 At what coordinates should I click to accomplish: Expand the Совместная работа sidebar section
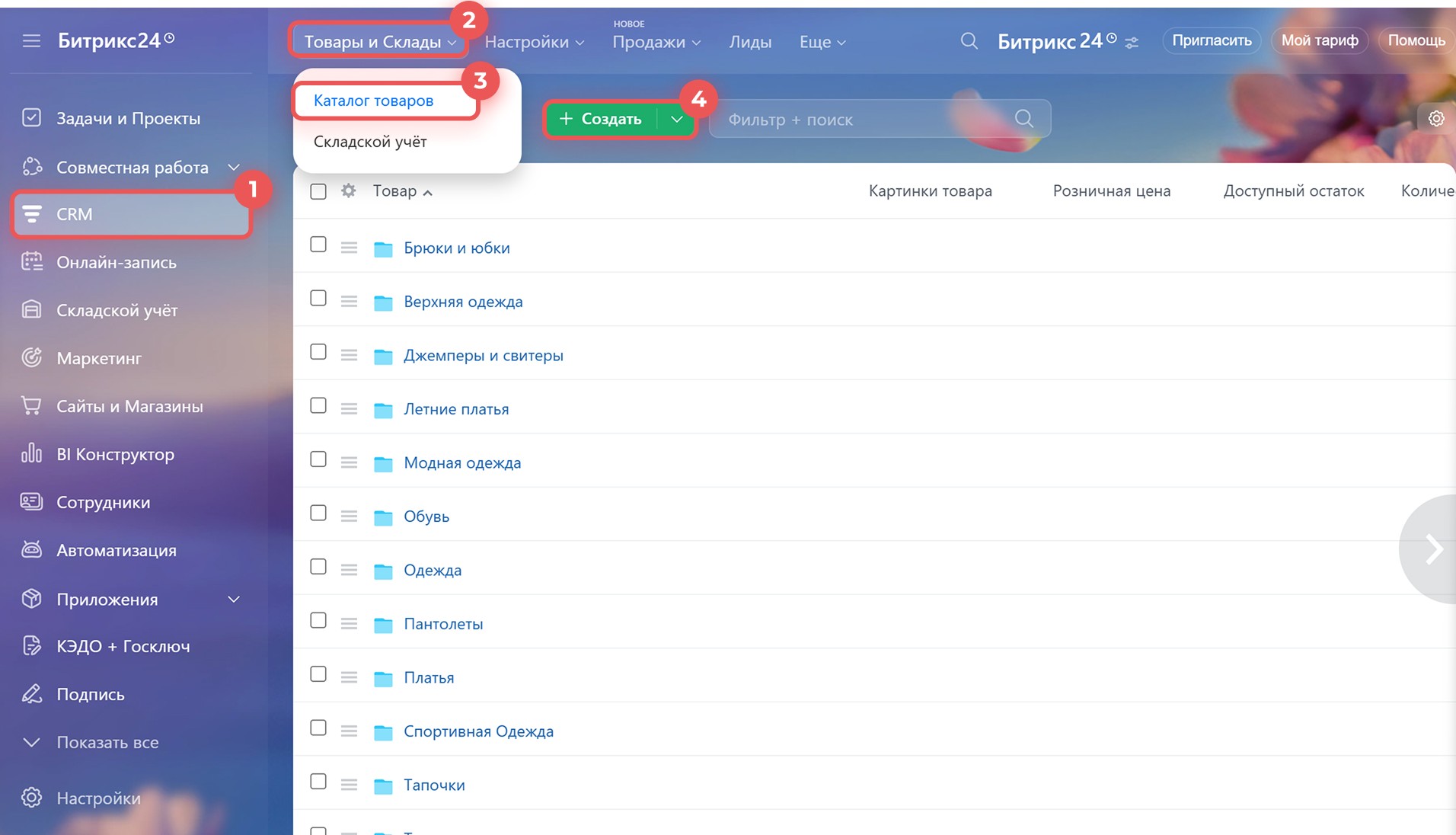click(234, 168)
